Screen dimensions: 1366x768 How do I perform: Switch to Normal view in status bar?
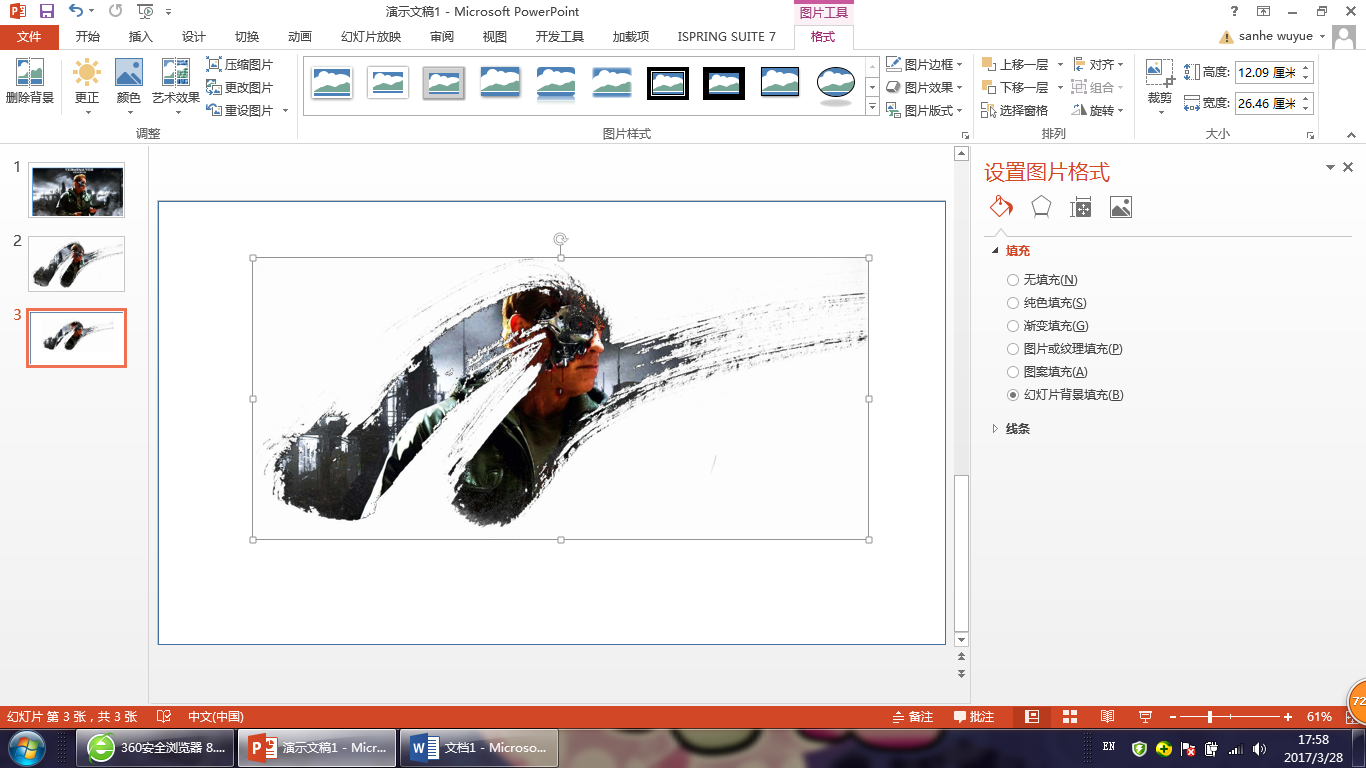point(1032,717)
